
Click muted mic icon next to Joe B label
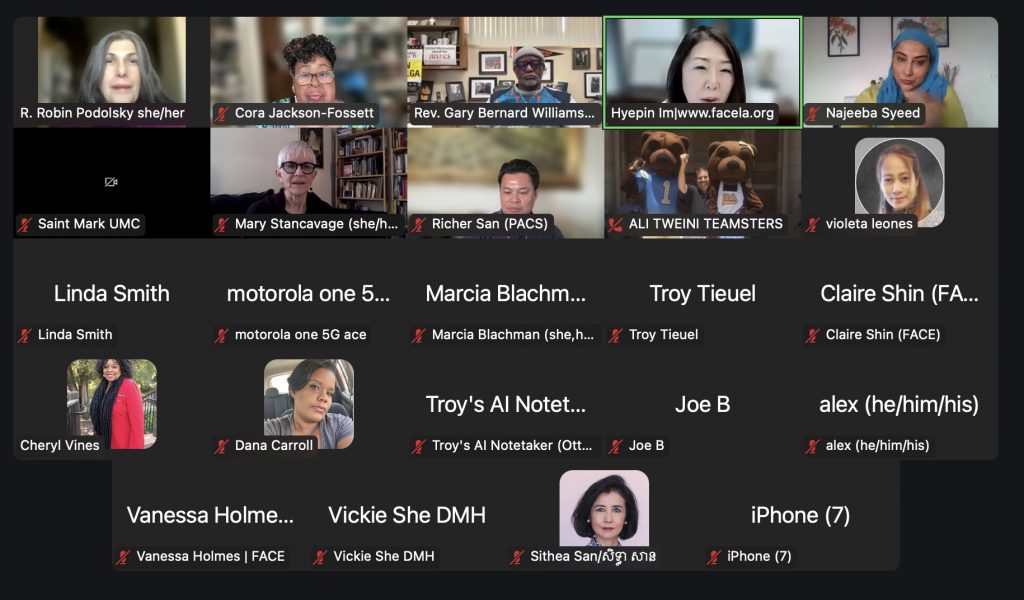tap(615, 447)
